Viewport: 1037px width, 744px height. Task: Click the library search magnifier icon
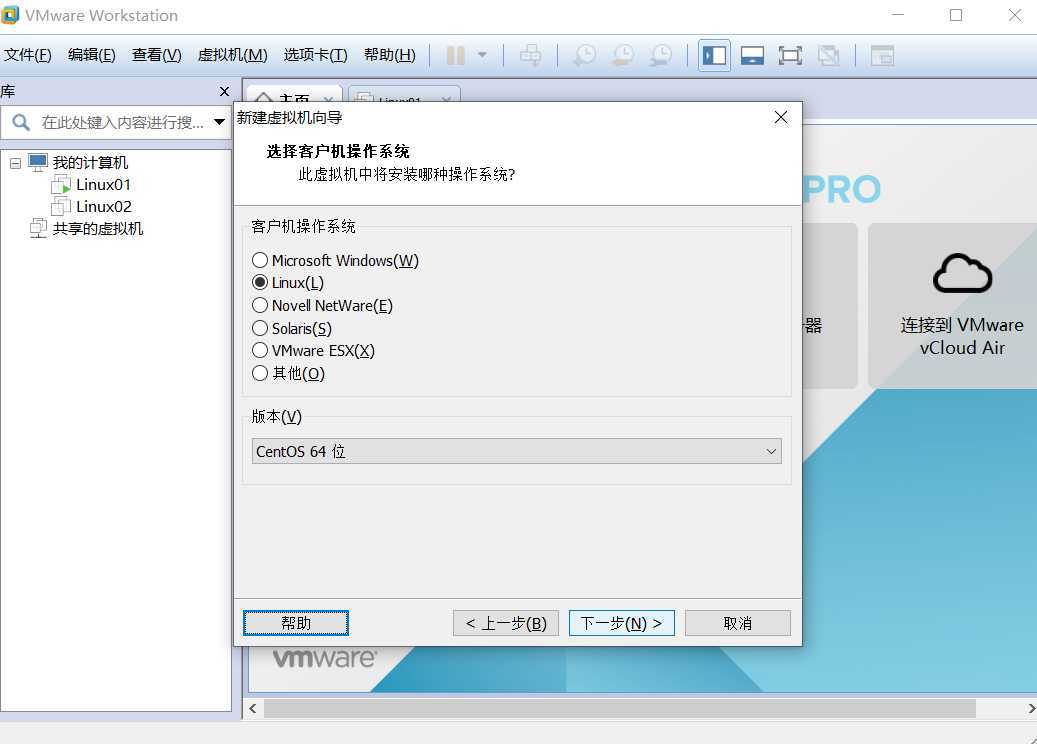[x=21, y=122]
